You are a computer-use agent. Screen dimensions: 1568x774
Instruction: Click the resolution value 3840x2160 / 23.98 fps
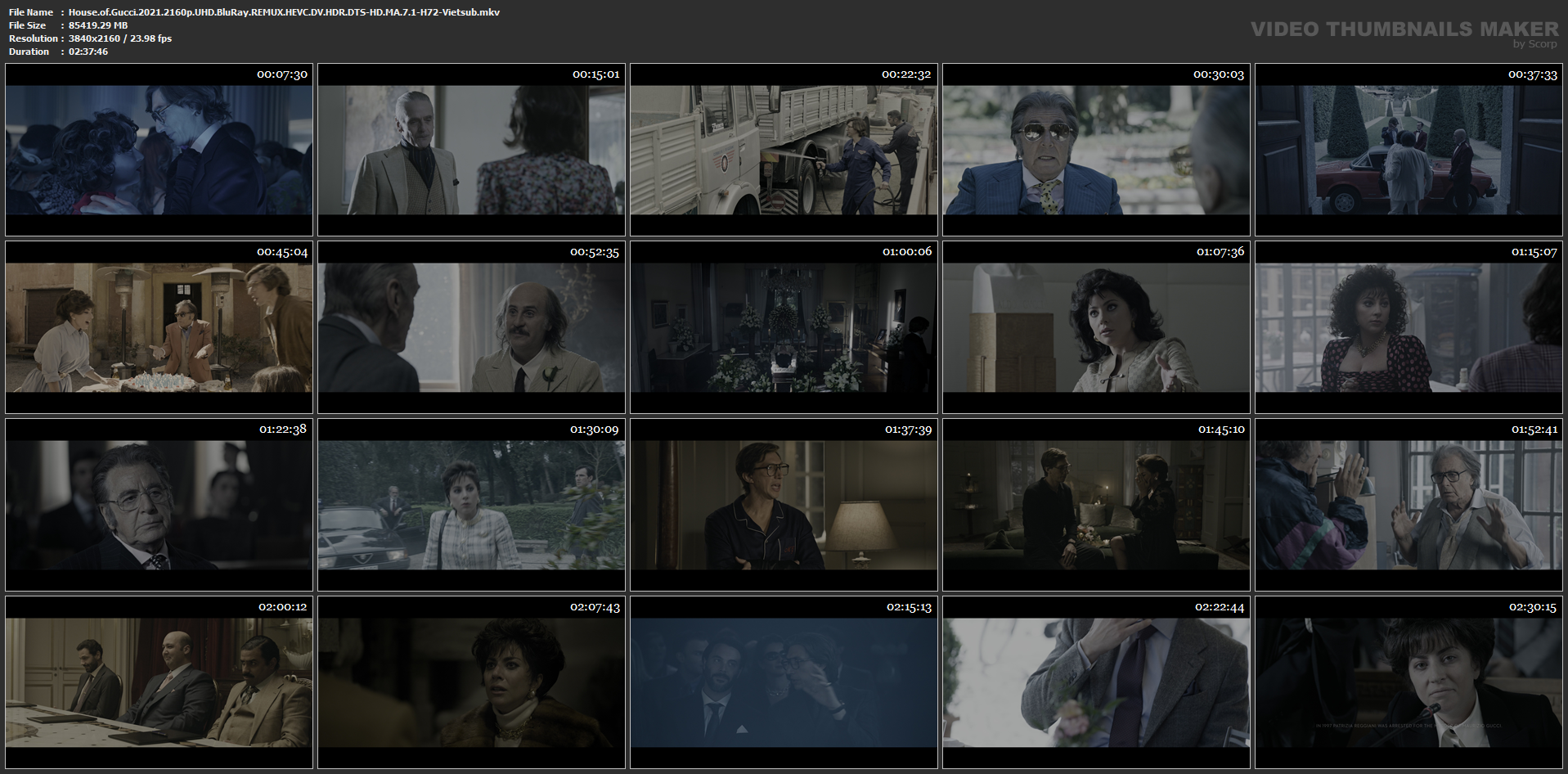pos(120,38)
